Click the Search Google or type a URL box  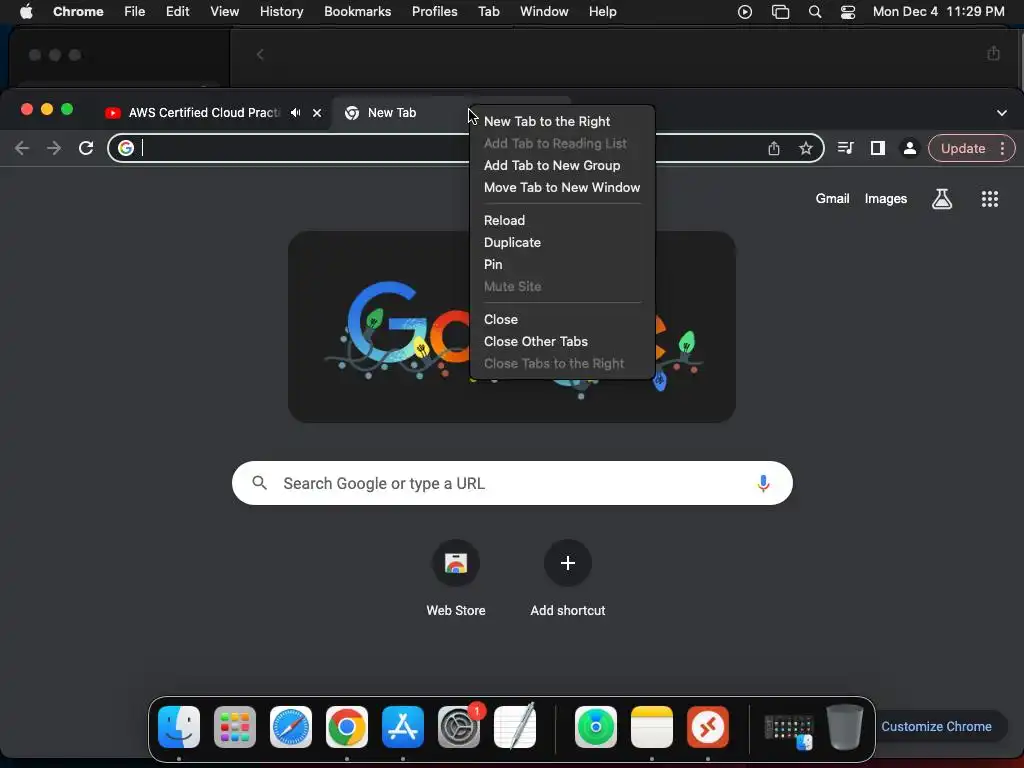coord(512,483)
